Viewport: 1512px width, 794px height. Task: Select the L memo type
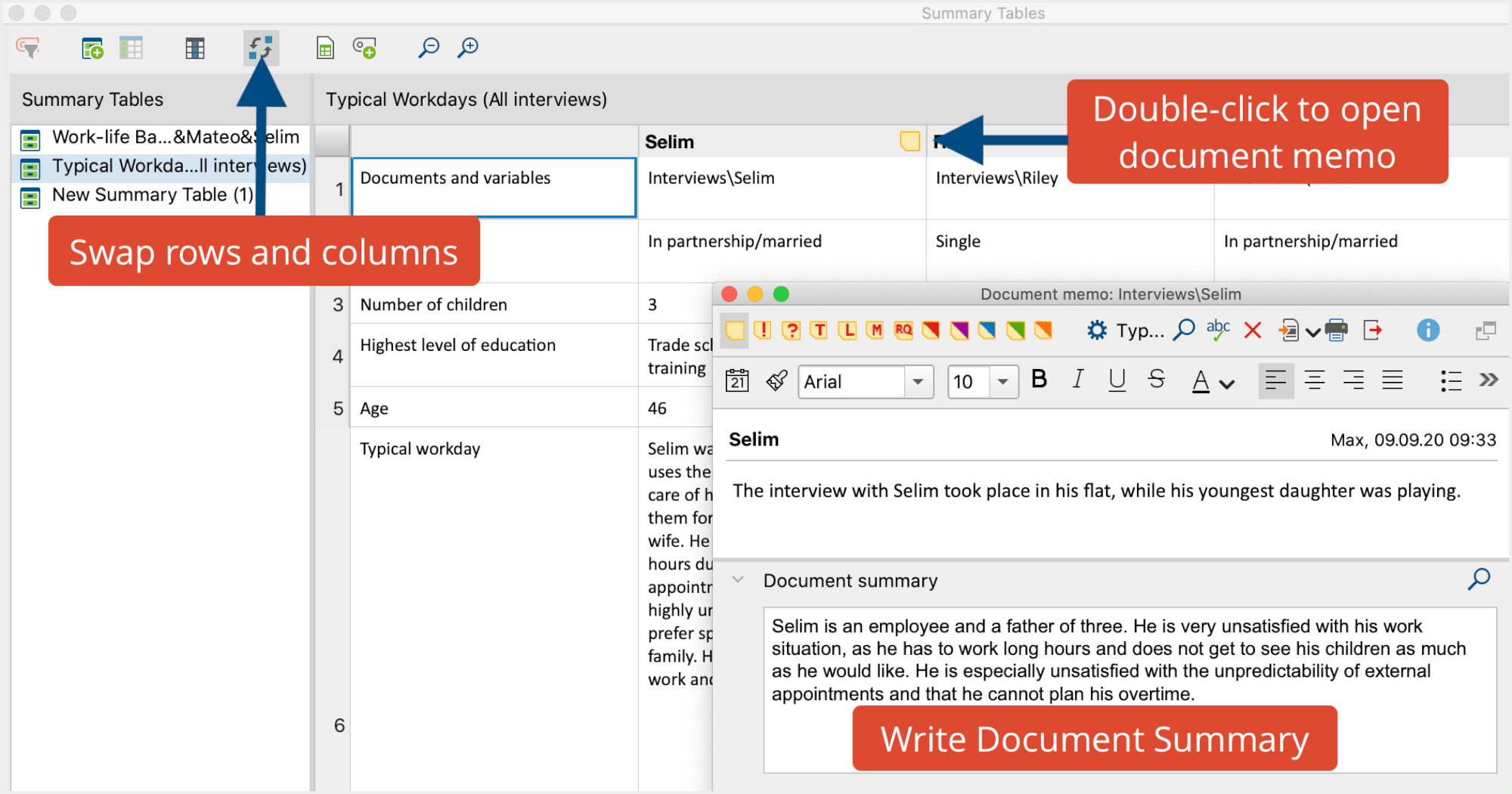(847, 330)
